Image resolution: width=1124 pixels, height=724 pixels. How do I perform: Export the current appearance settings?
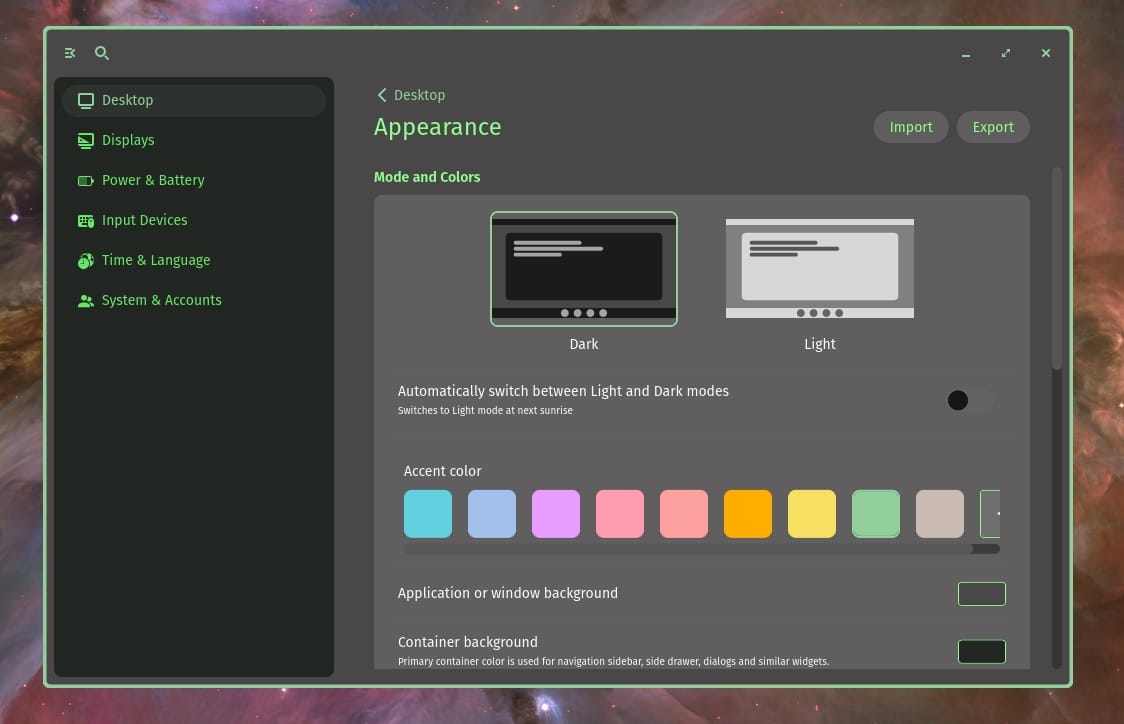992,127
